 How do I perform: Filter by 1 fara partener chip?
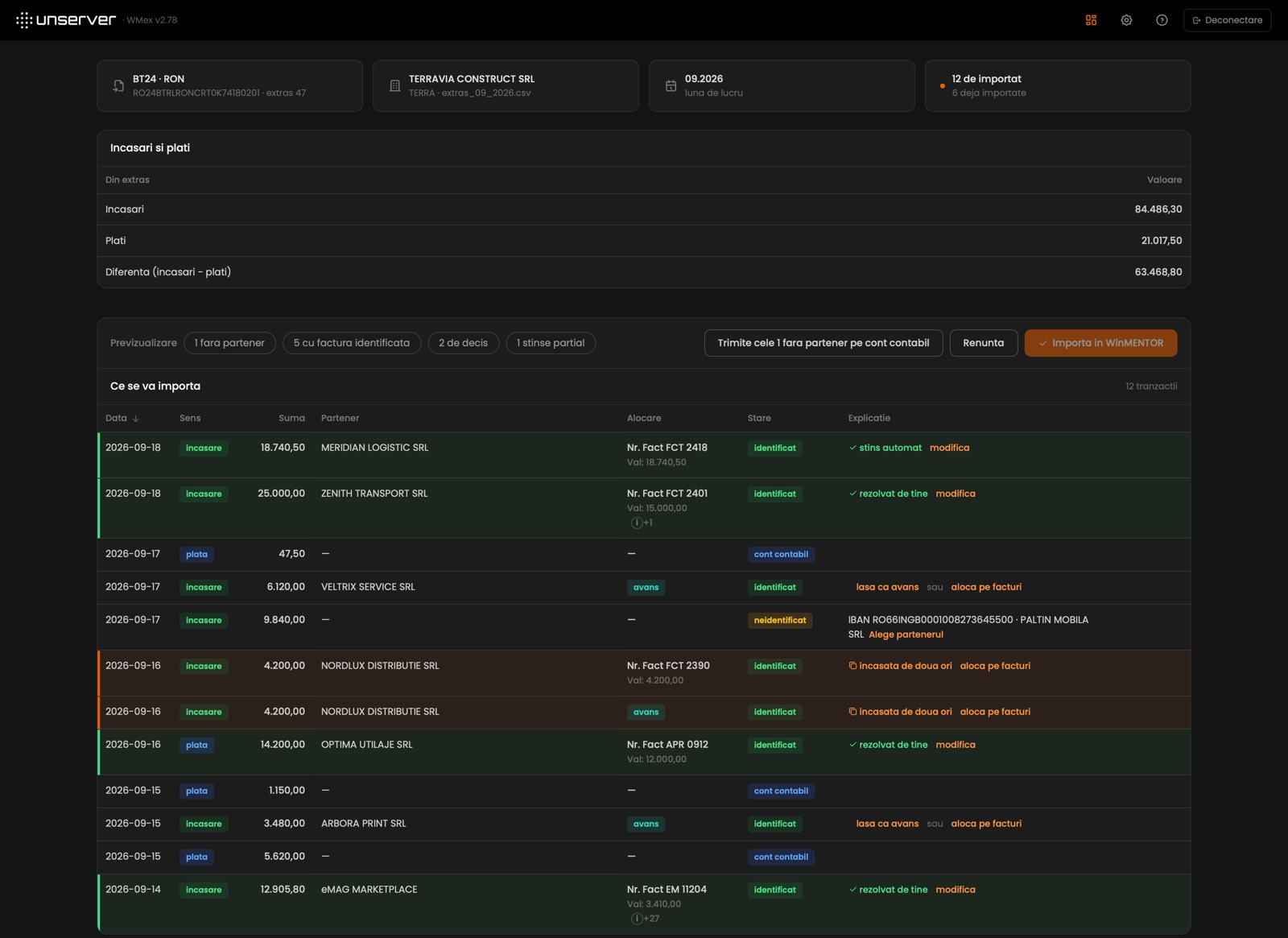229,343
